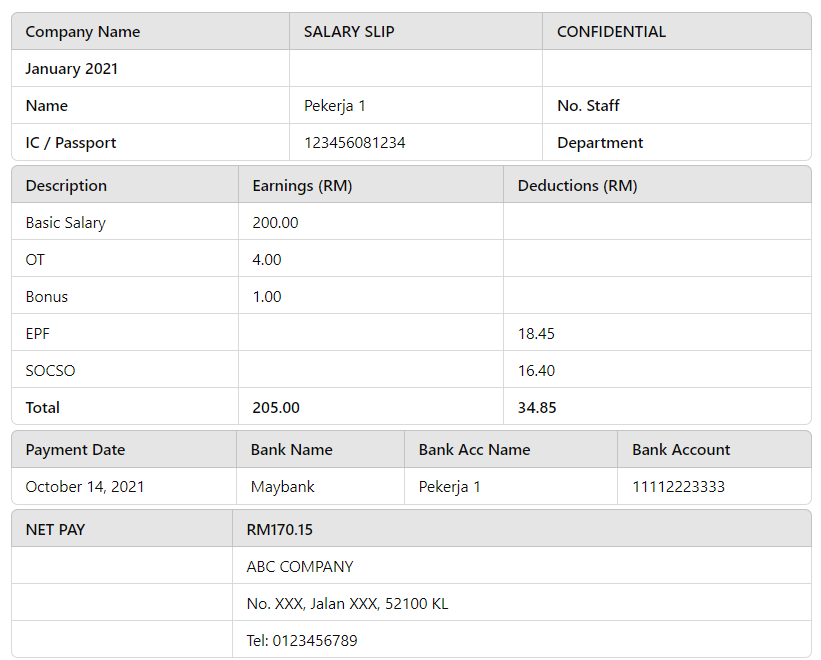Select total deductions 34.85

pos(537,408)
